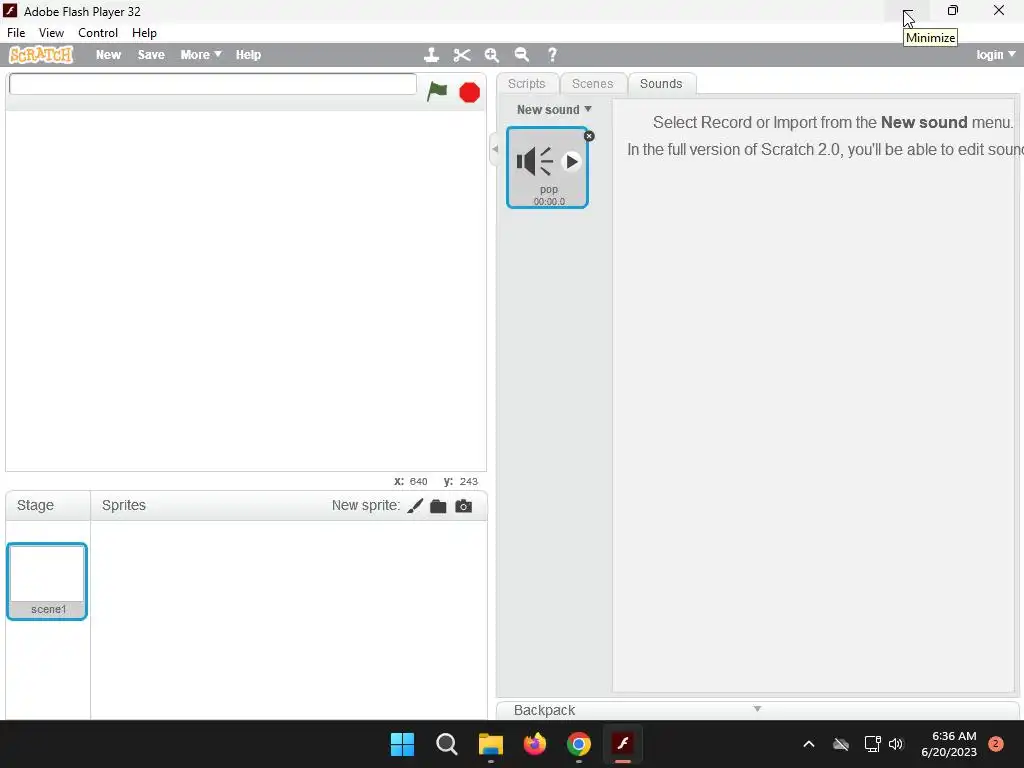Collapse the stage with the small arrow handle
Image resolution: width=1024 pixels, height=768 pixels.
(494, 149)
